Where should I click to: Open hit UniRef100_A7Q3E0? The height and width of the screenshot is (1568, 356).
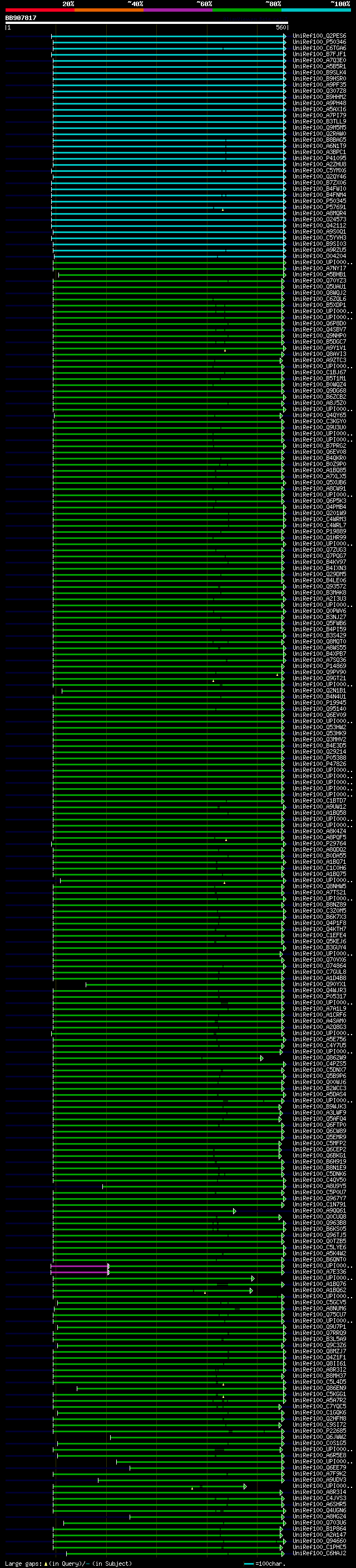tap(319, 60)
